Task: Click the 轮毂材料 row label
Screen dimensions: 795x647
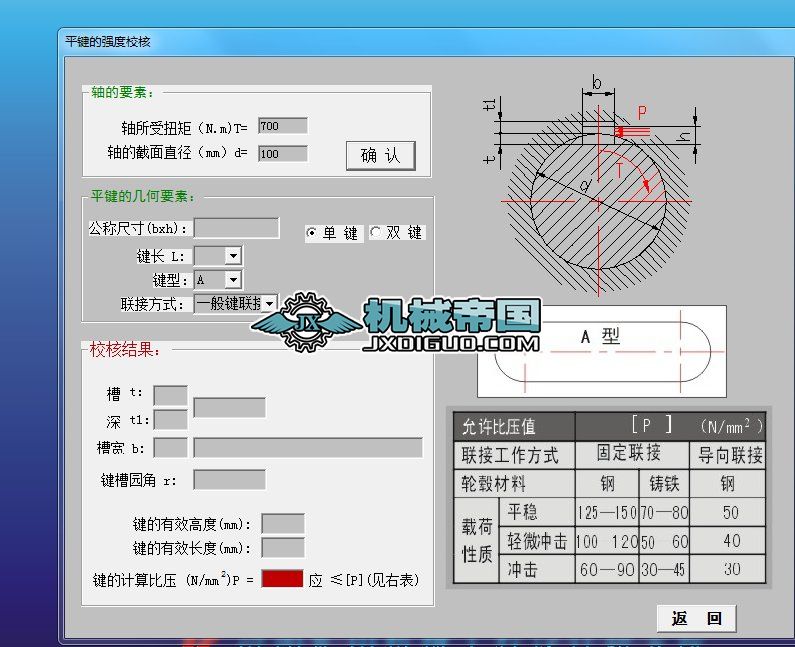Action: click(x=514, y=483)
